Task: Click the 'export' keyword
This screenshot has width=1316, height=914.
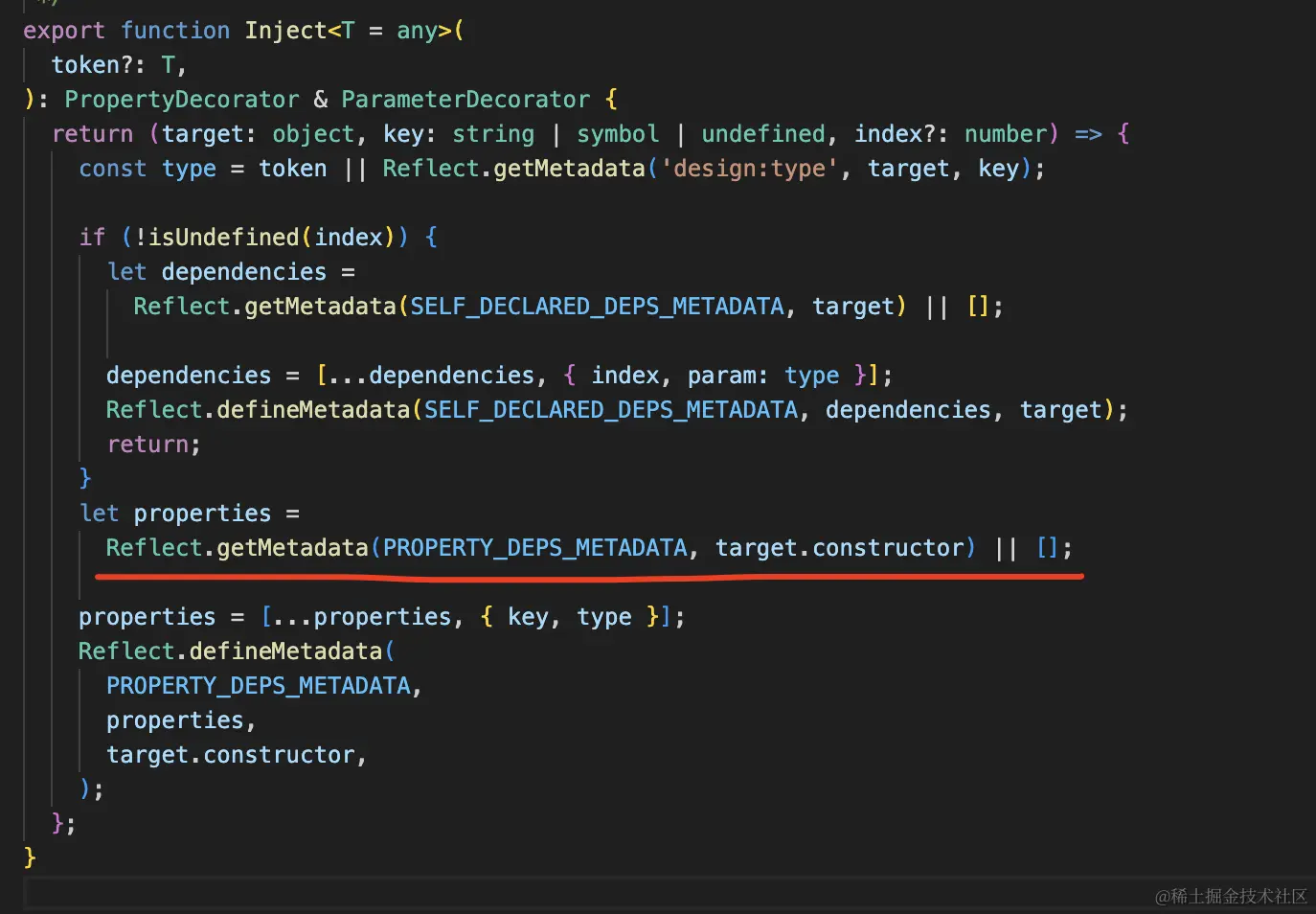Action: (x=64, y=31)
